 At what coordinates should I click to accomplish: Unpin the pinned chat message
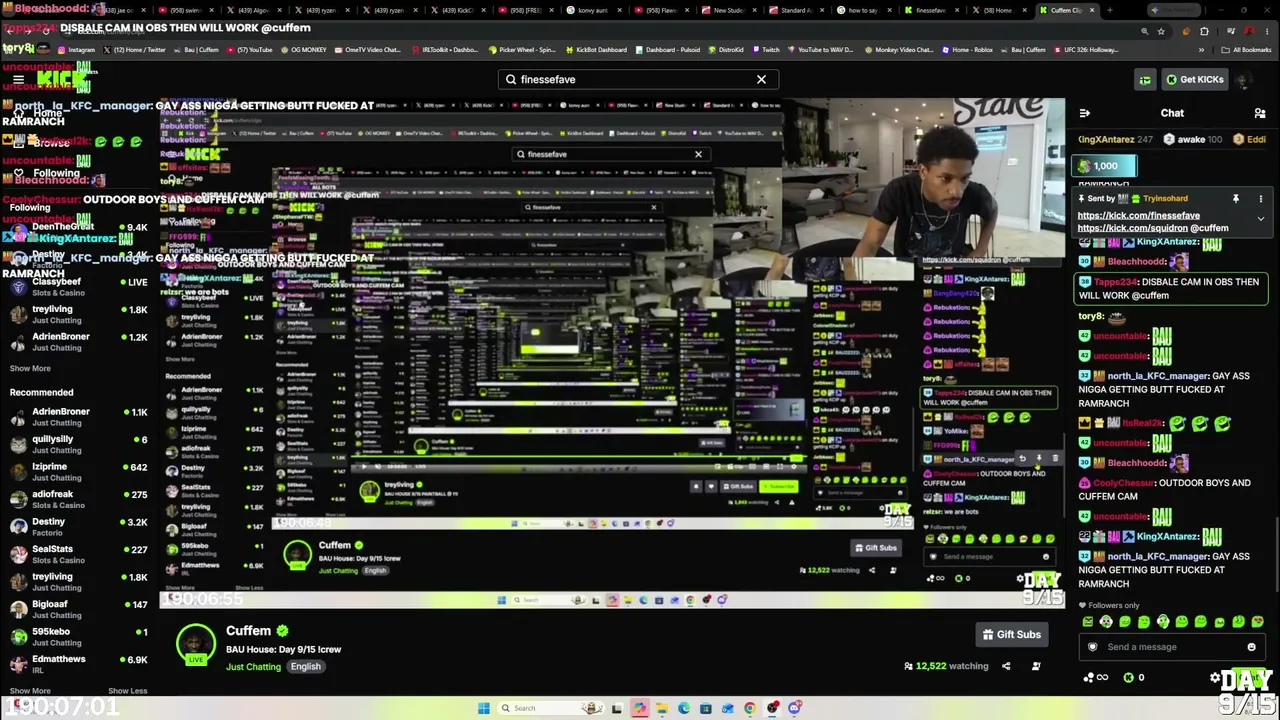(1236, 198)
